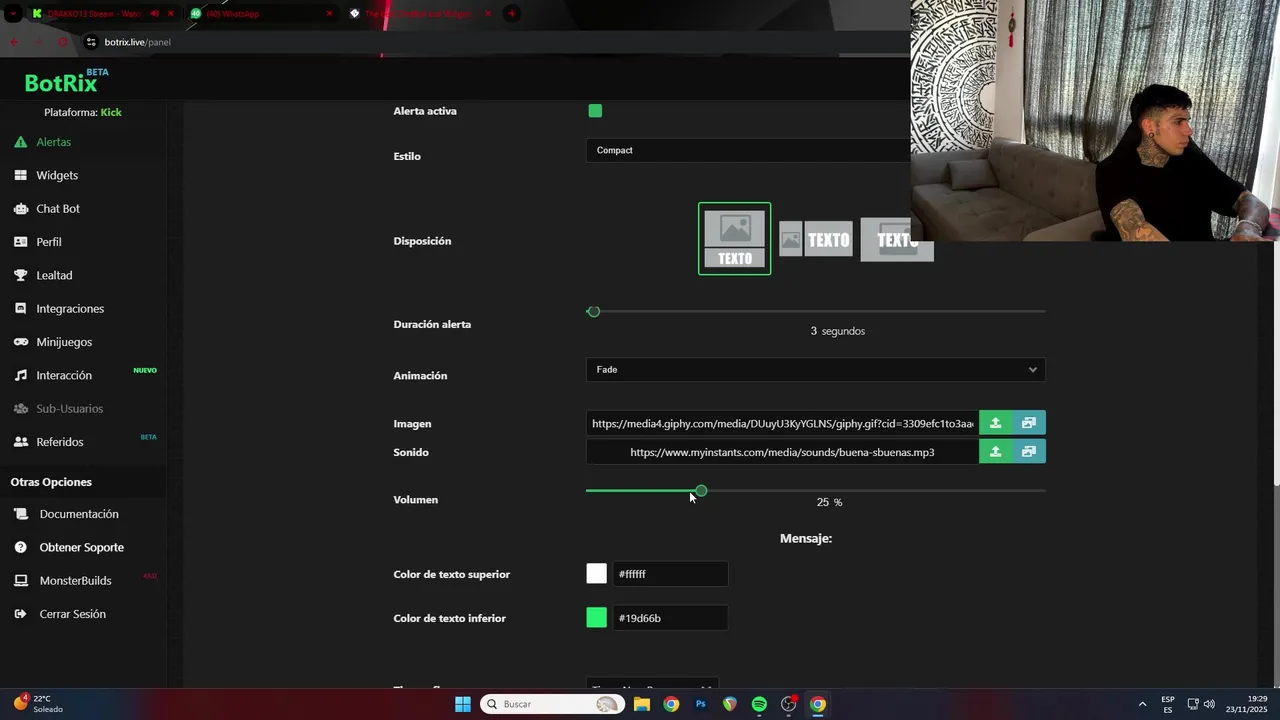Open the Interacción section

click(64, 375)
